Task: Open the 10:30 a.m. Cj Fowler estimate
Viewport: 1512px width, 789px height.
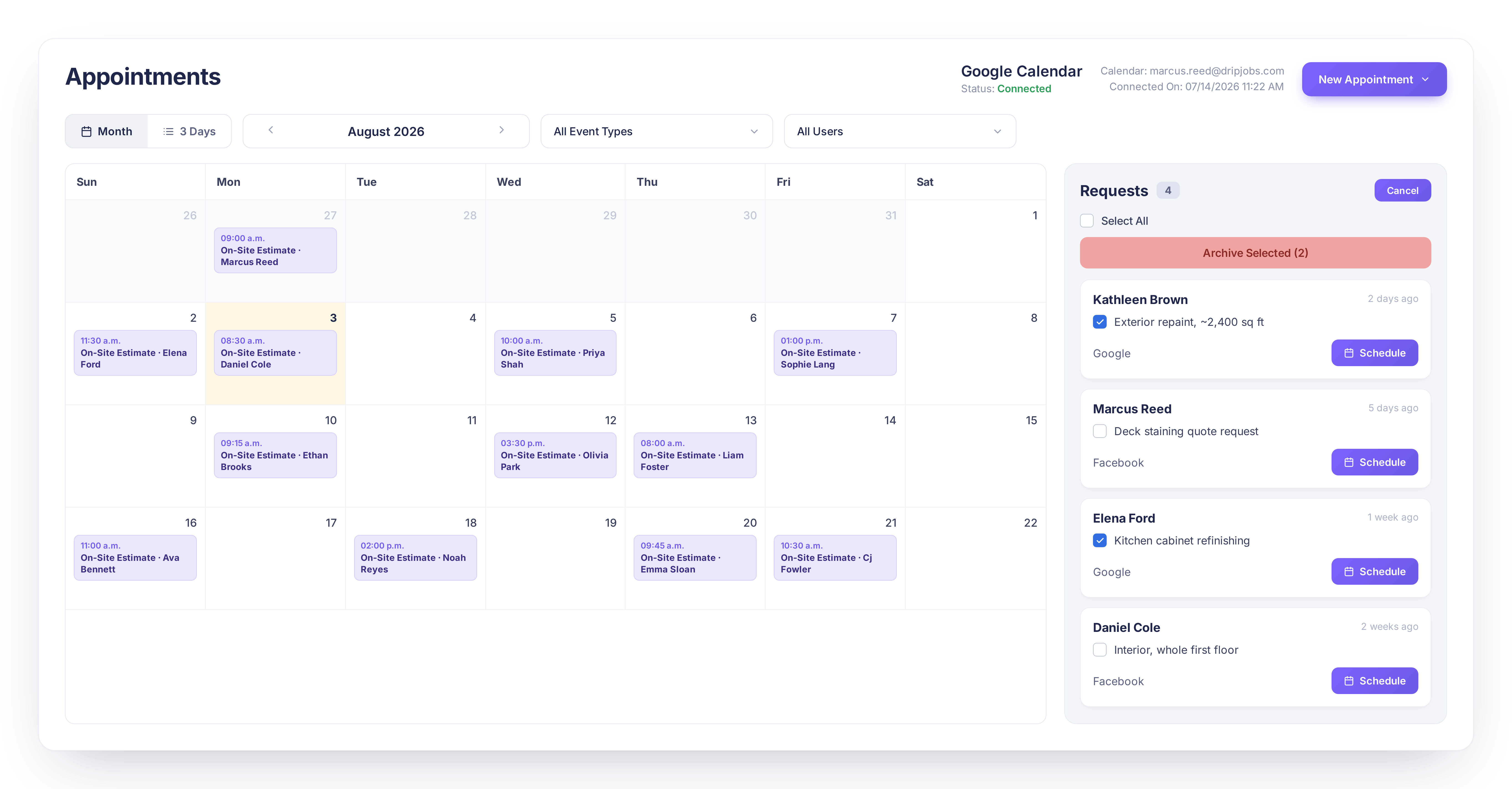Action: pos(835,558)
